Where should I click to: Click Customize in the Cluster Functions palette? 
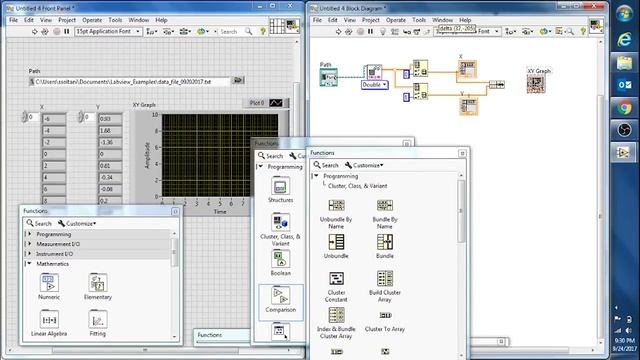(x=364, y=165)
